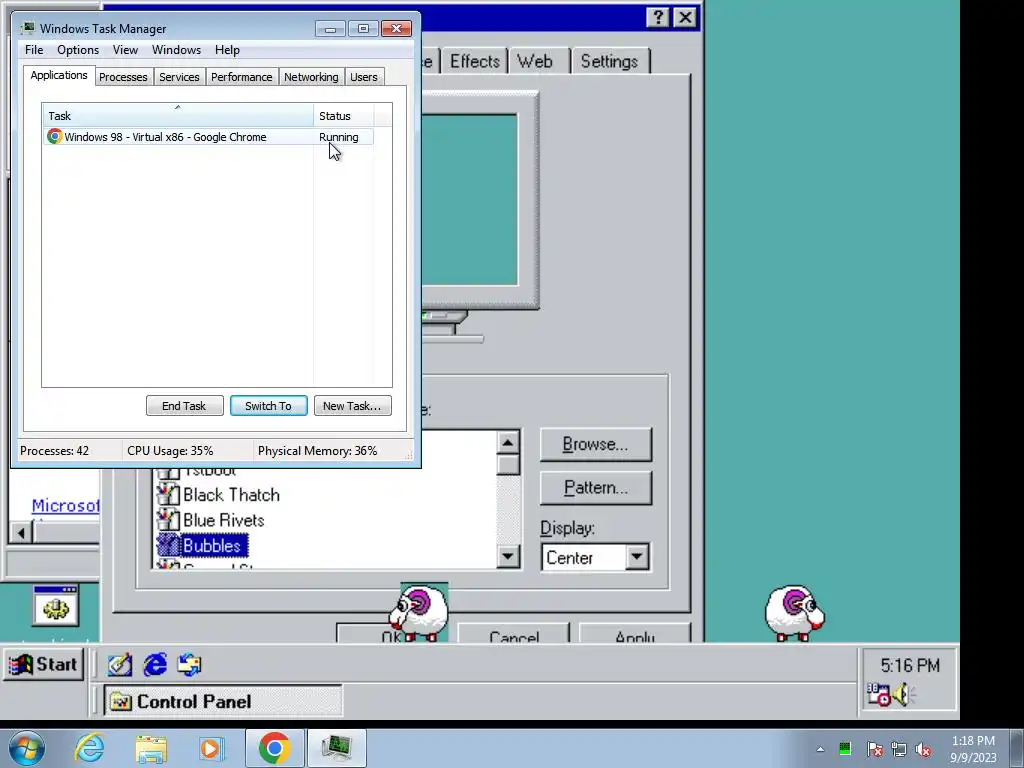
Task: Open the Display mode Center dropdown
Action: 637,558
